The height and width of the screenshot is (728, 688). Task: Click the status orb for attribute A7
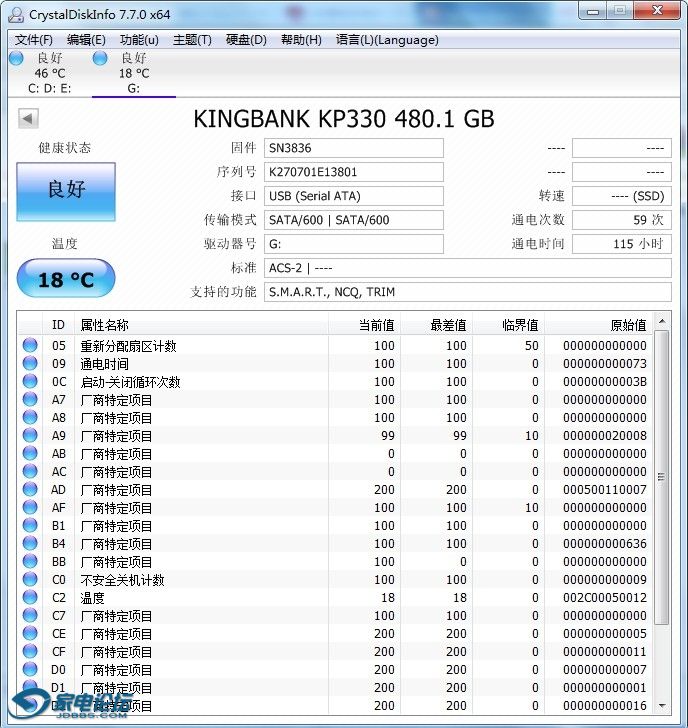(30, 399)
